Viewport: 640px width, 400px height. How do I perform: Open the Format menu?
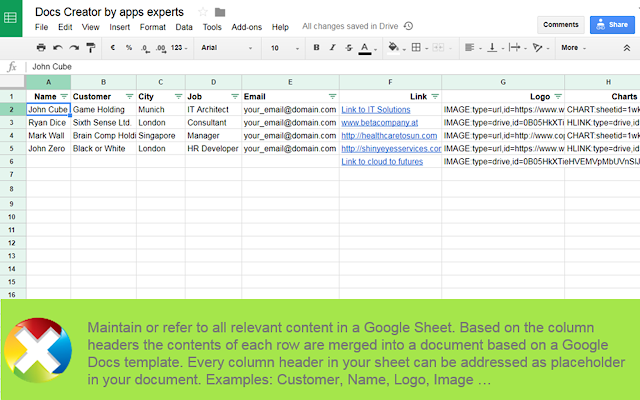(x=153, y=27)
